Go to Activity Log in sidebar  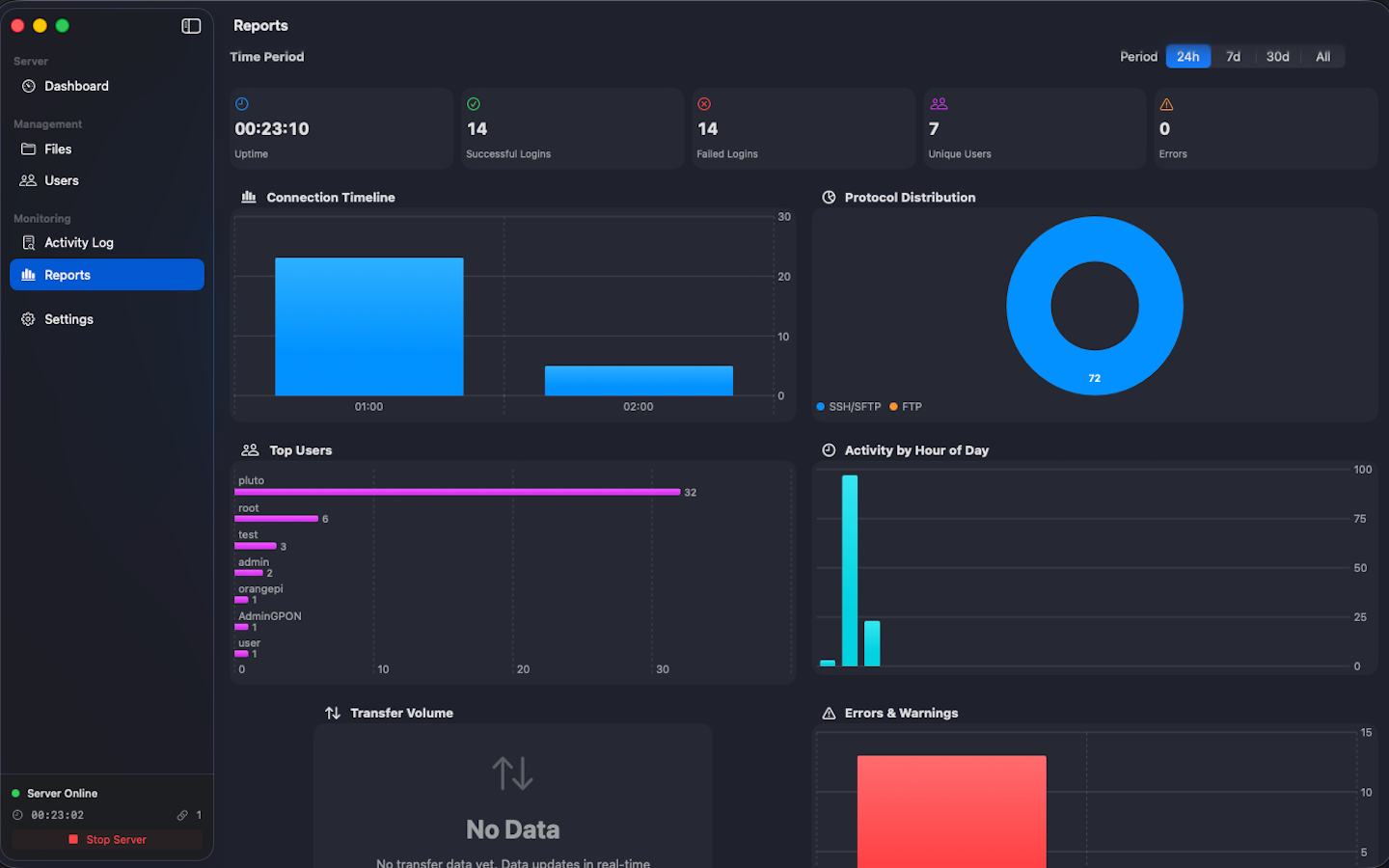click(78, 243)
